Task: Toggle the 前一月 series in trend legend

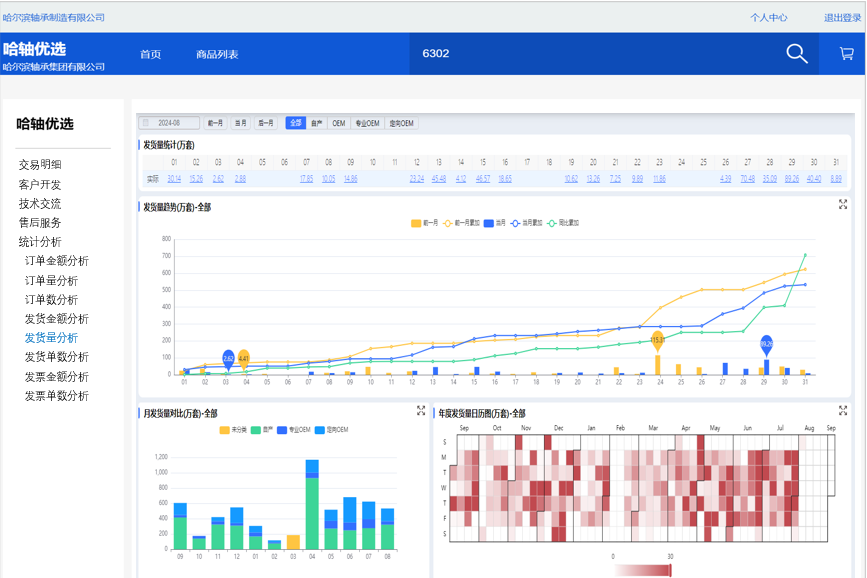Action: 425,223
